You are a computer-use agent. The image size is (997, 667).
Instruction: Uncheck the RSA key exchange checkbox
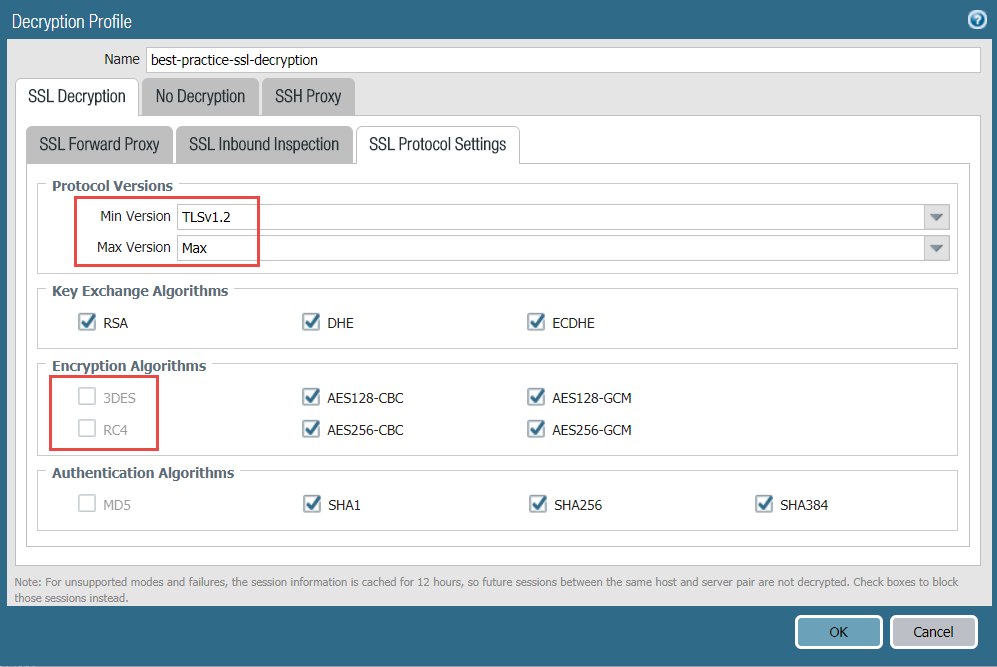coord(86,323)
